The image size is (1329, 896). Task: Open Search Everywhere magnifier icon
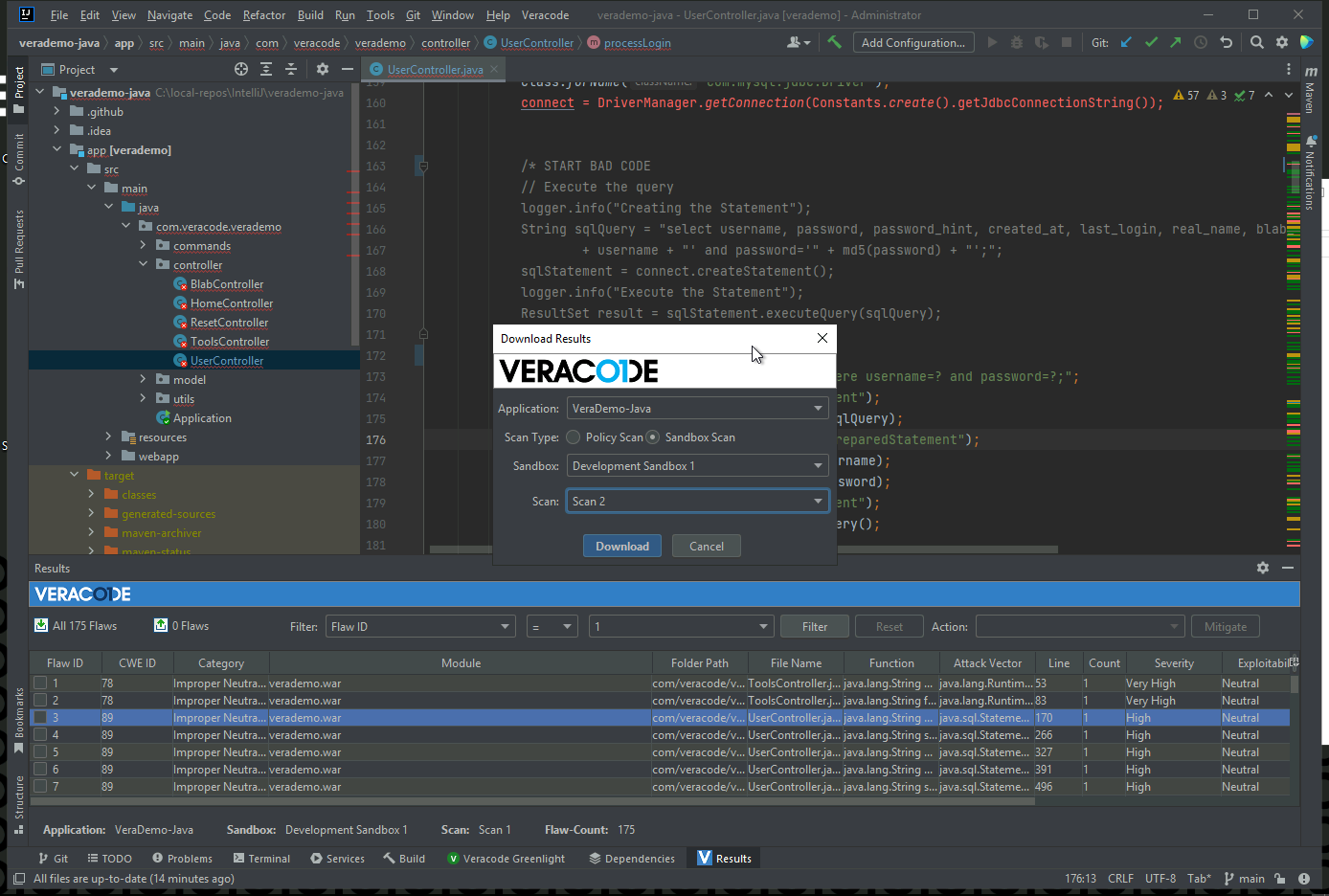click(x=1257, y=42)
